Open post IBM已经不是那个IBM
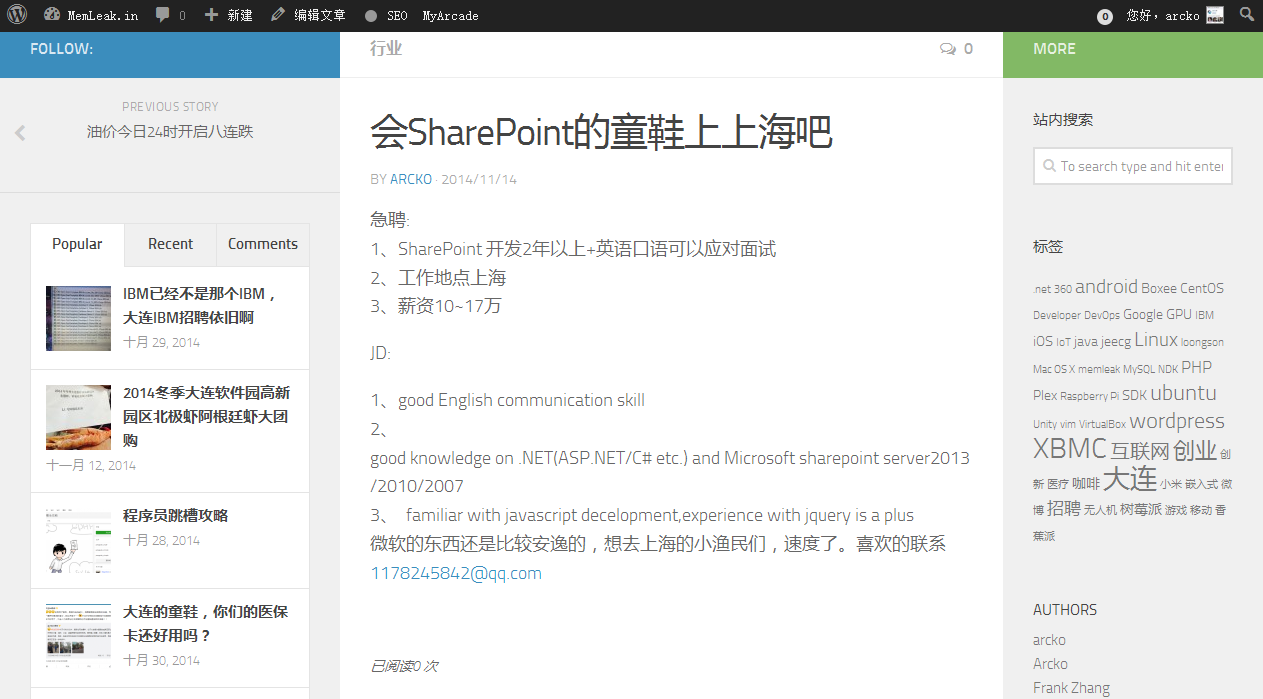 coord(200,305)
